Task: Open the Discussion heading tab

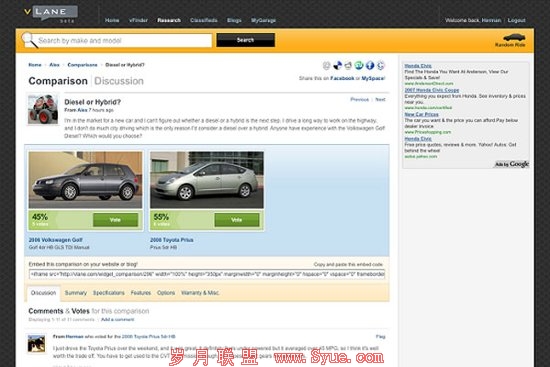Action: (119, 81)
